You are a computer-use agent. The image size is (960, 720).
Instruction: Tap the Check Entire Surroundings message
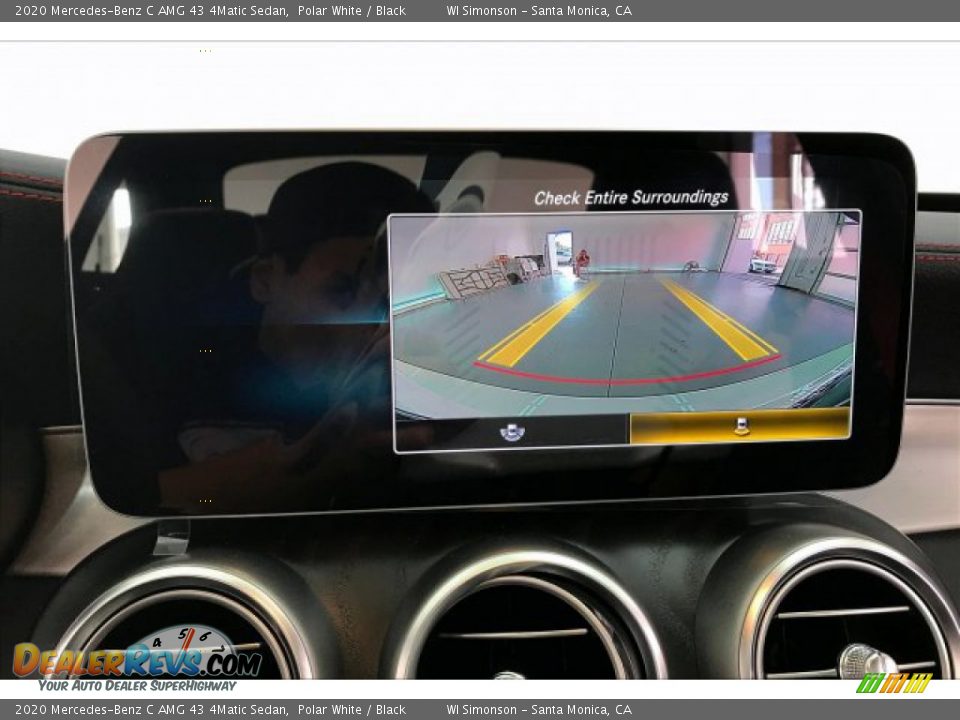(x=631, y=198)
